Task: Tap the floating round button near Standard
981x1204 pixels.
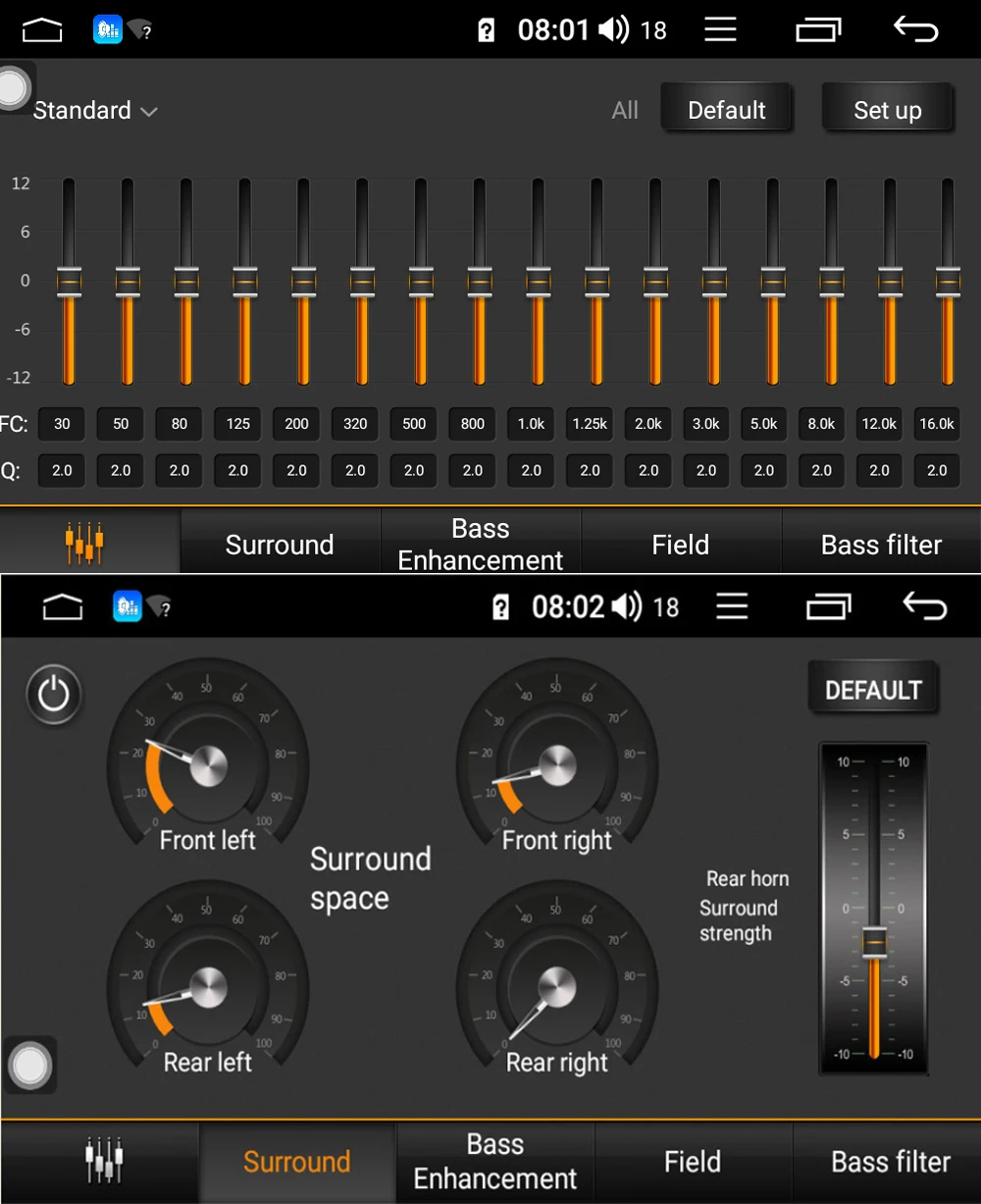Action: (13, 88)
